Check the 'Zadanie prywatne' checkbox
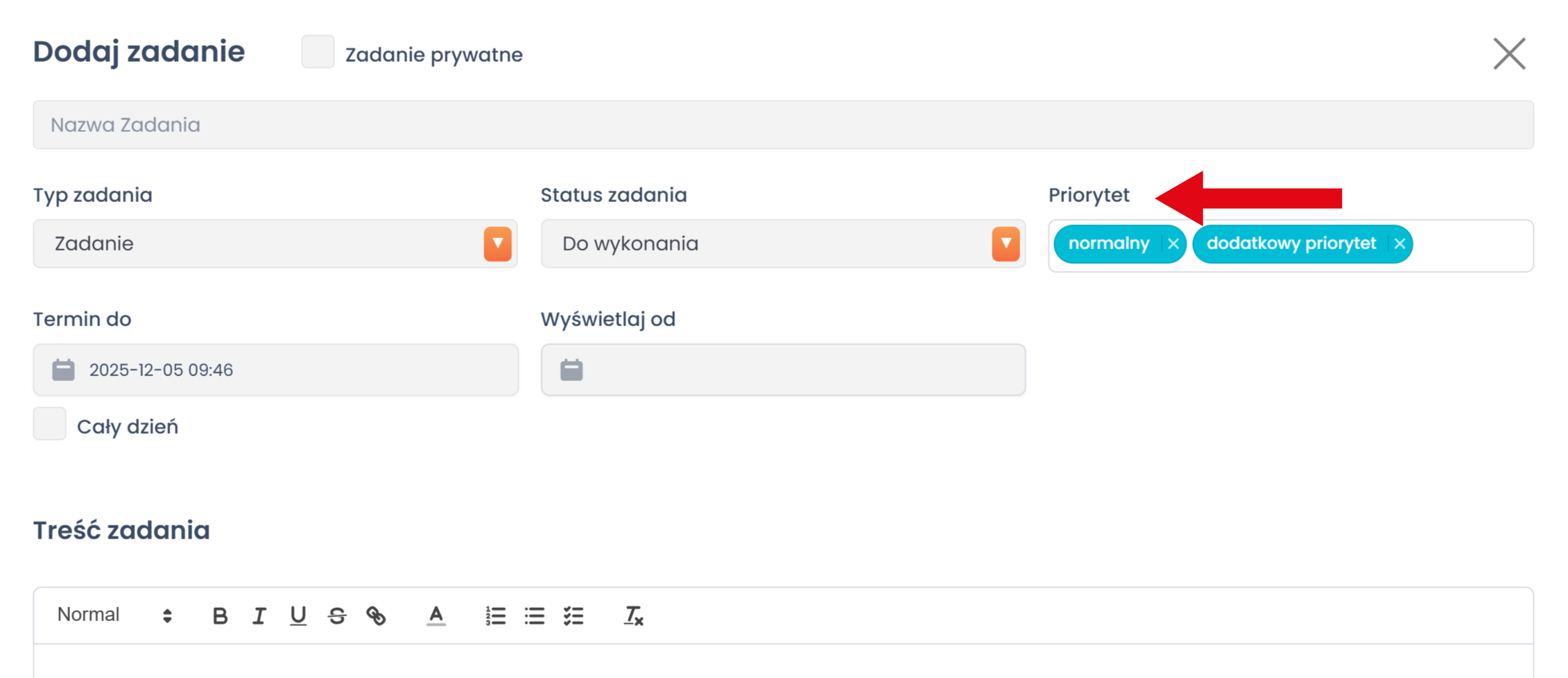This screenshot has width=1568, height=678. coord(318,52)
